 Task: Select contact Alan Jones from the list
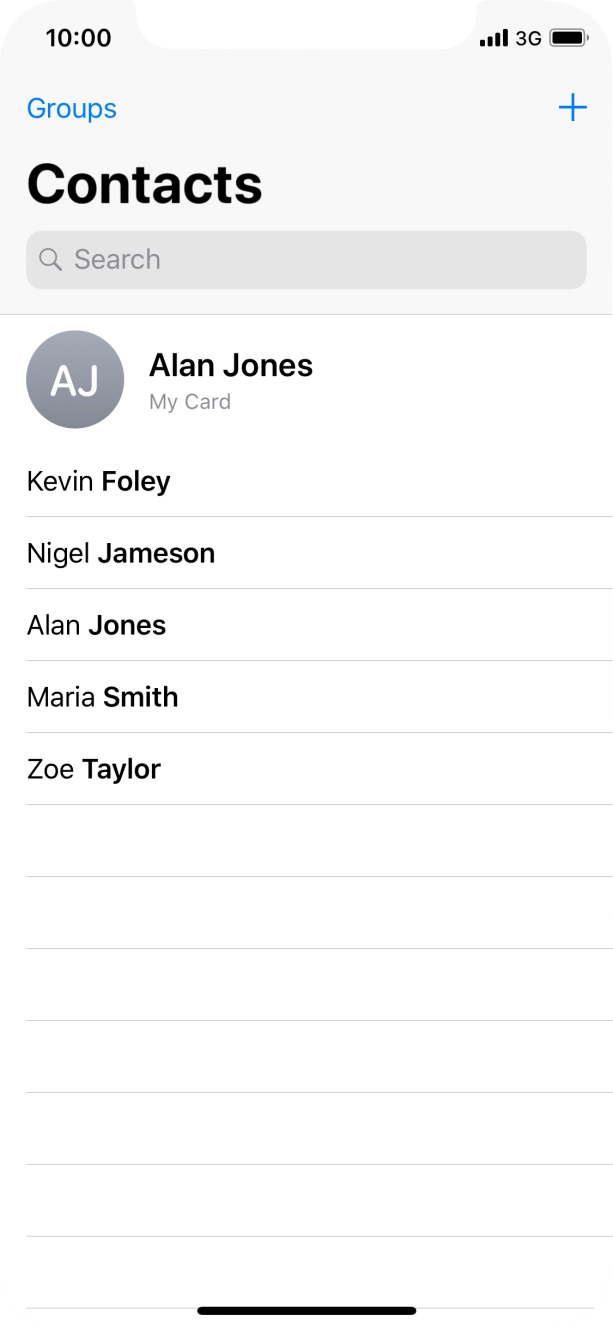point(96,625)
